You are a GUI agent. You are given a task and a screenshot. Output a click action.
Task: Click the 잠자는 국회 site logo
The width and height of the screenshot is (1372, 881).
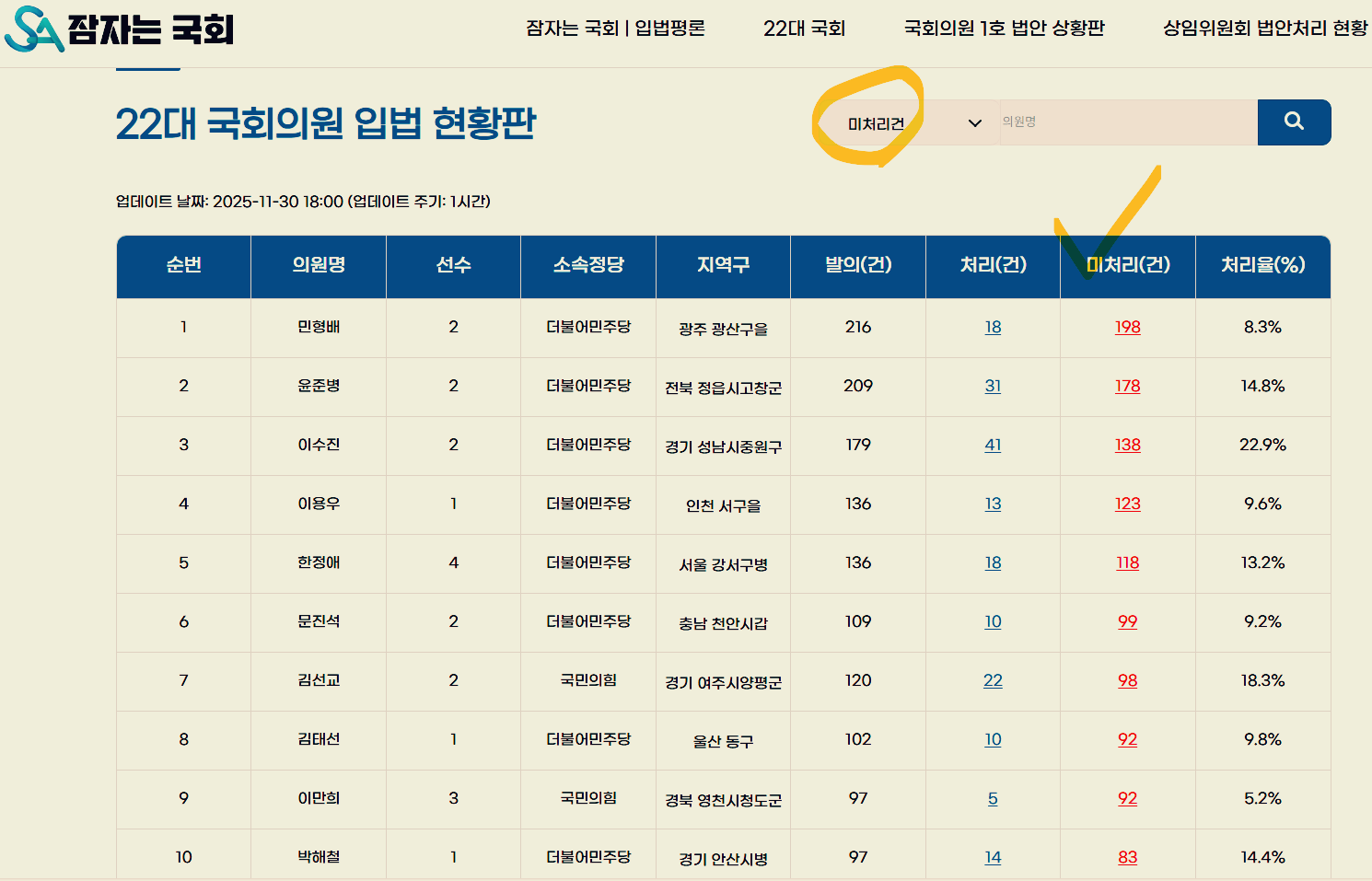[119, 29]
